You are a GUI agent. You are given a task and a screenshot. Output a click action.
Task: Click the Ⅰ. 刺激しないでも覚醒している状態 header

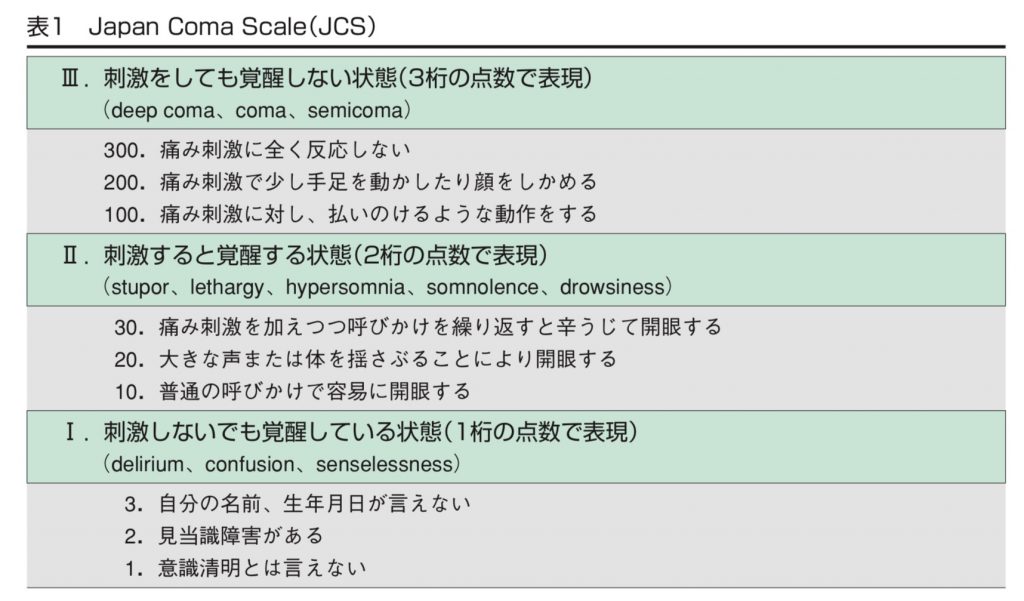click(350, 432)
